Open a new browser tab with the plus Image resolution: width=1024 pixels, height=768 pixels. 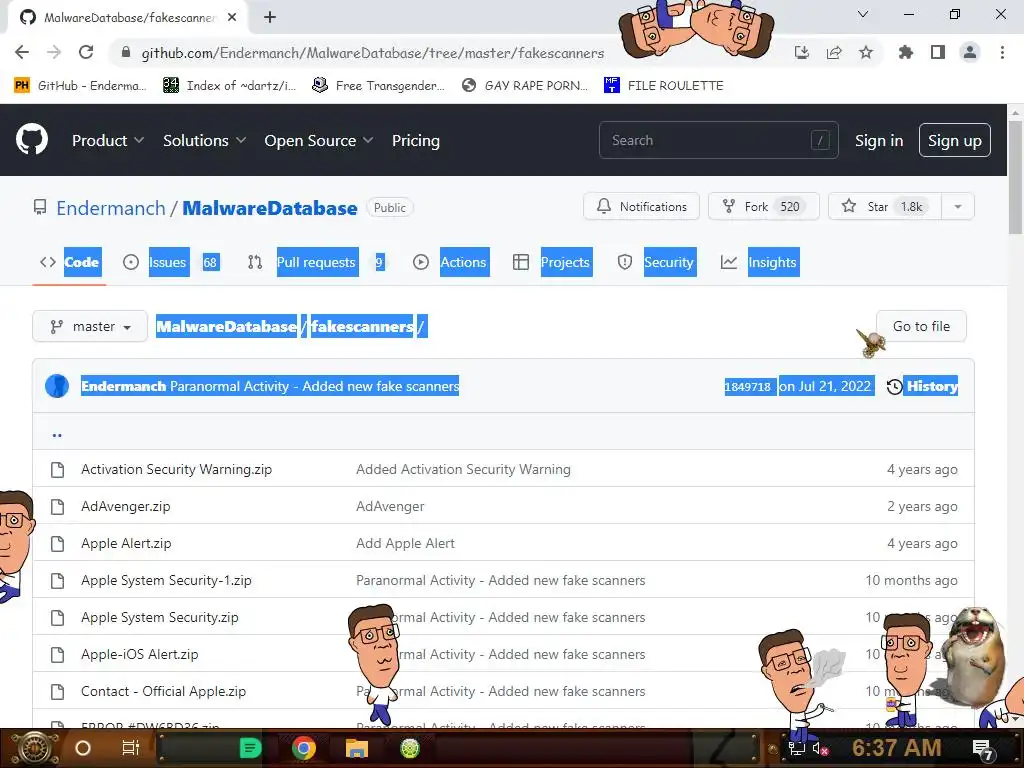(x=270, y=17)
